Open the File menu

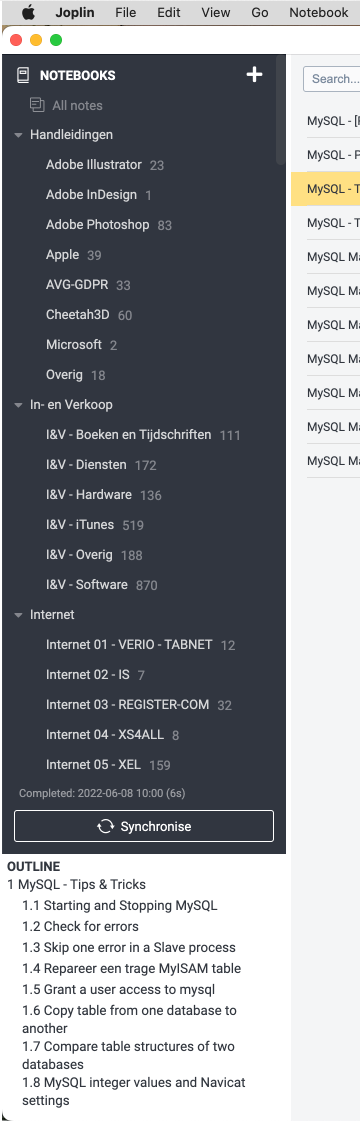pos(126,12)
